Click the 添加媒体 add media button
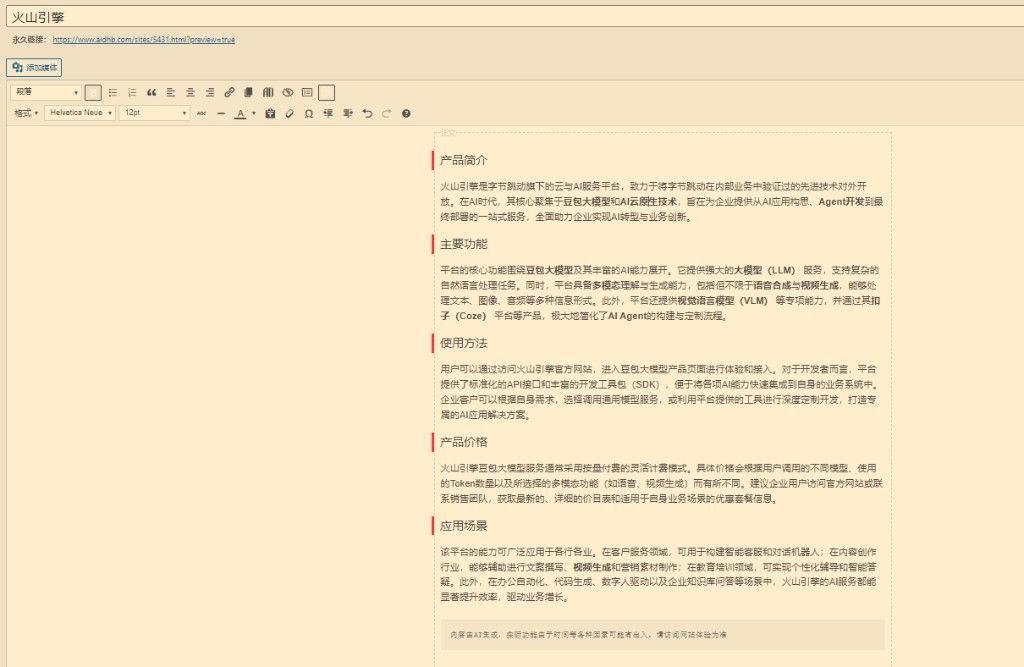 click(34, 67)
